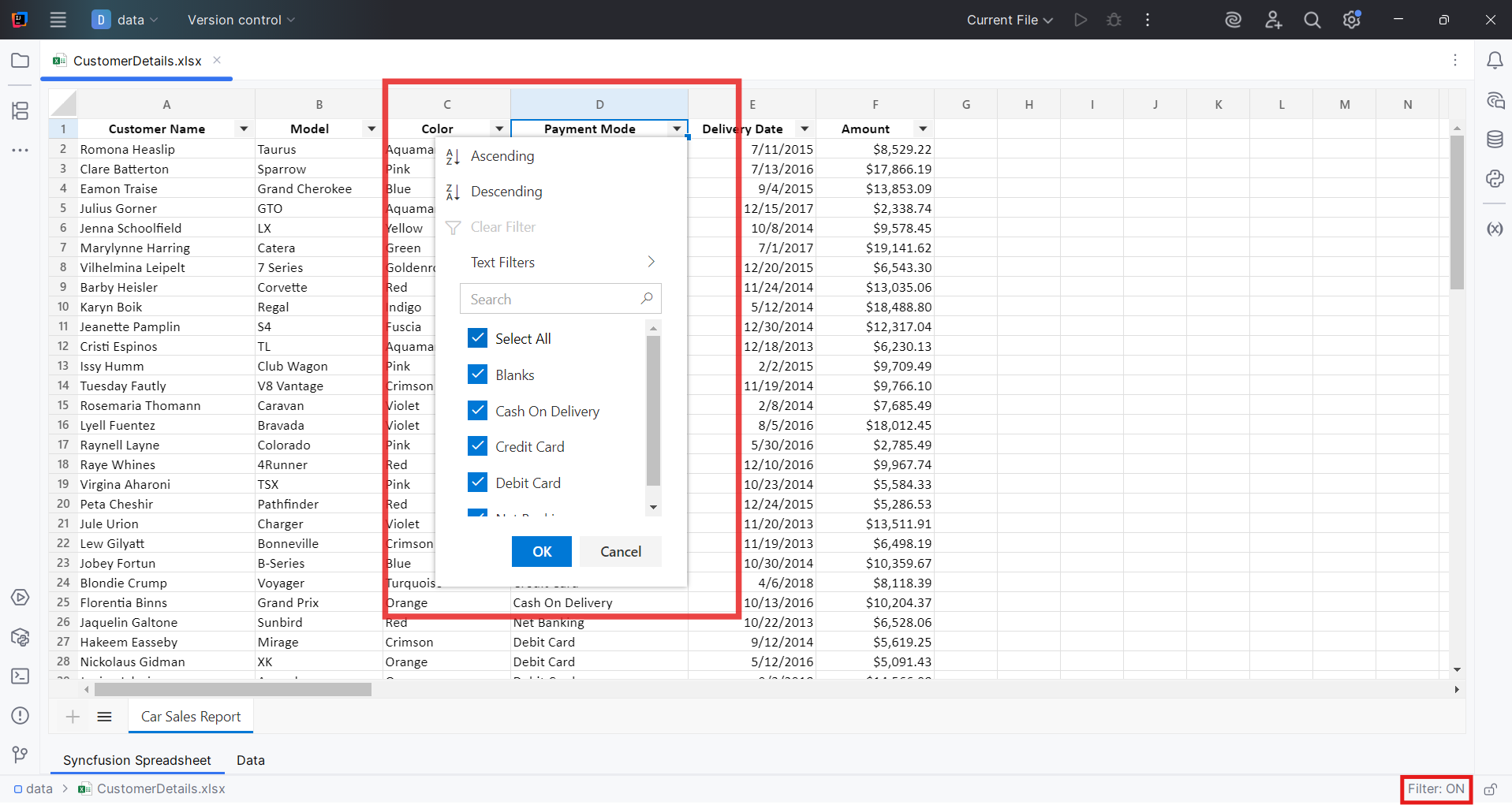Open the Structure tool window

click(x=20, y=111)
